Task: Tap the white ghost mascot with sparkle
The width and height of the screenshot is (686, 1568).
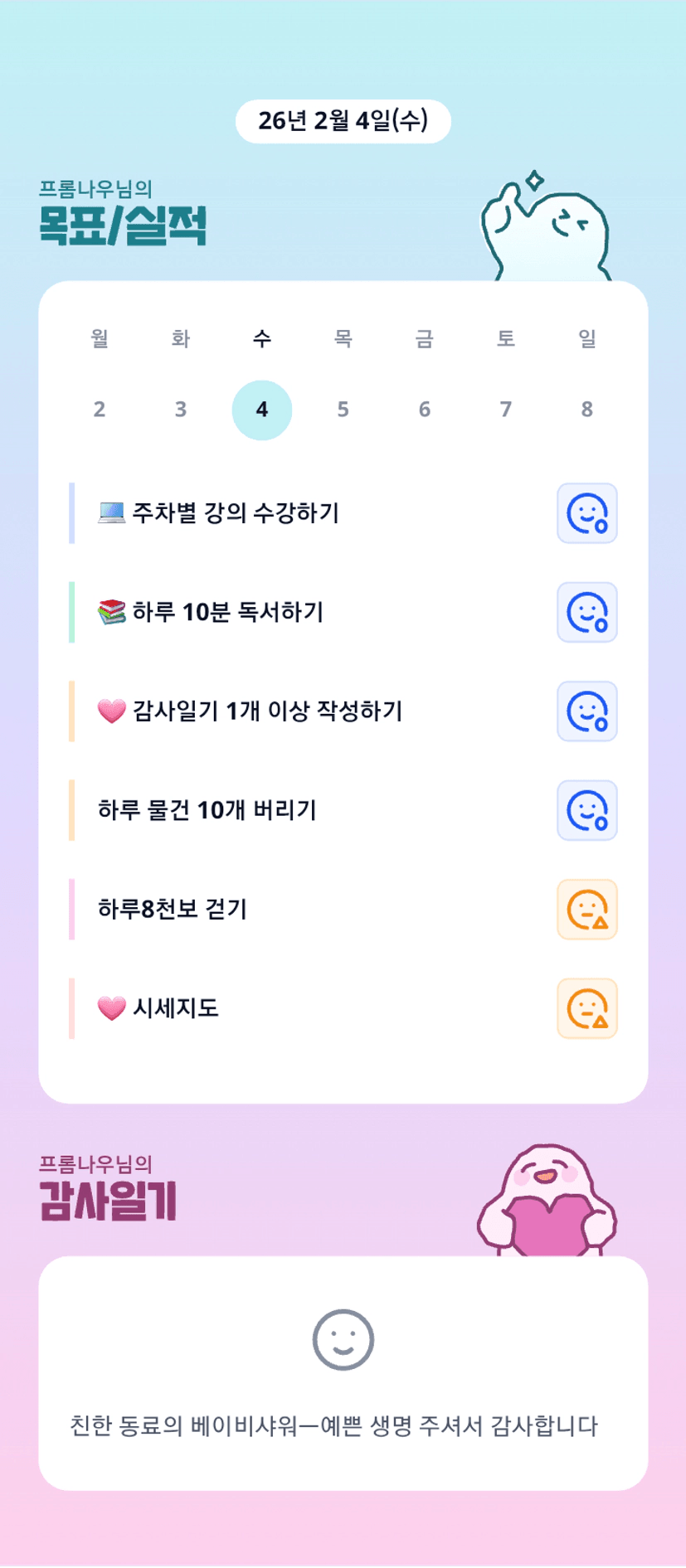Action: click(546, 230)
